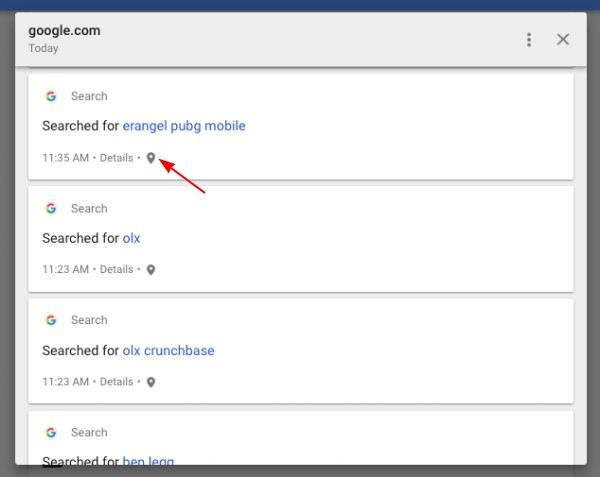
Task: Click the Search label on erangel card
Action: [x=89, y=96]
